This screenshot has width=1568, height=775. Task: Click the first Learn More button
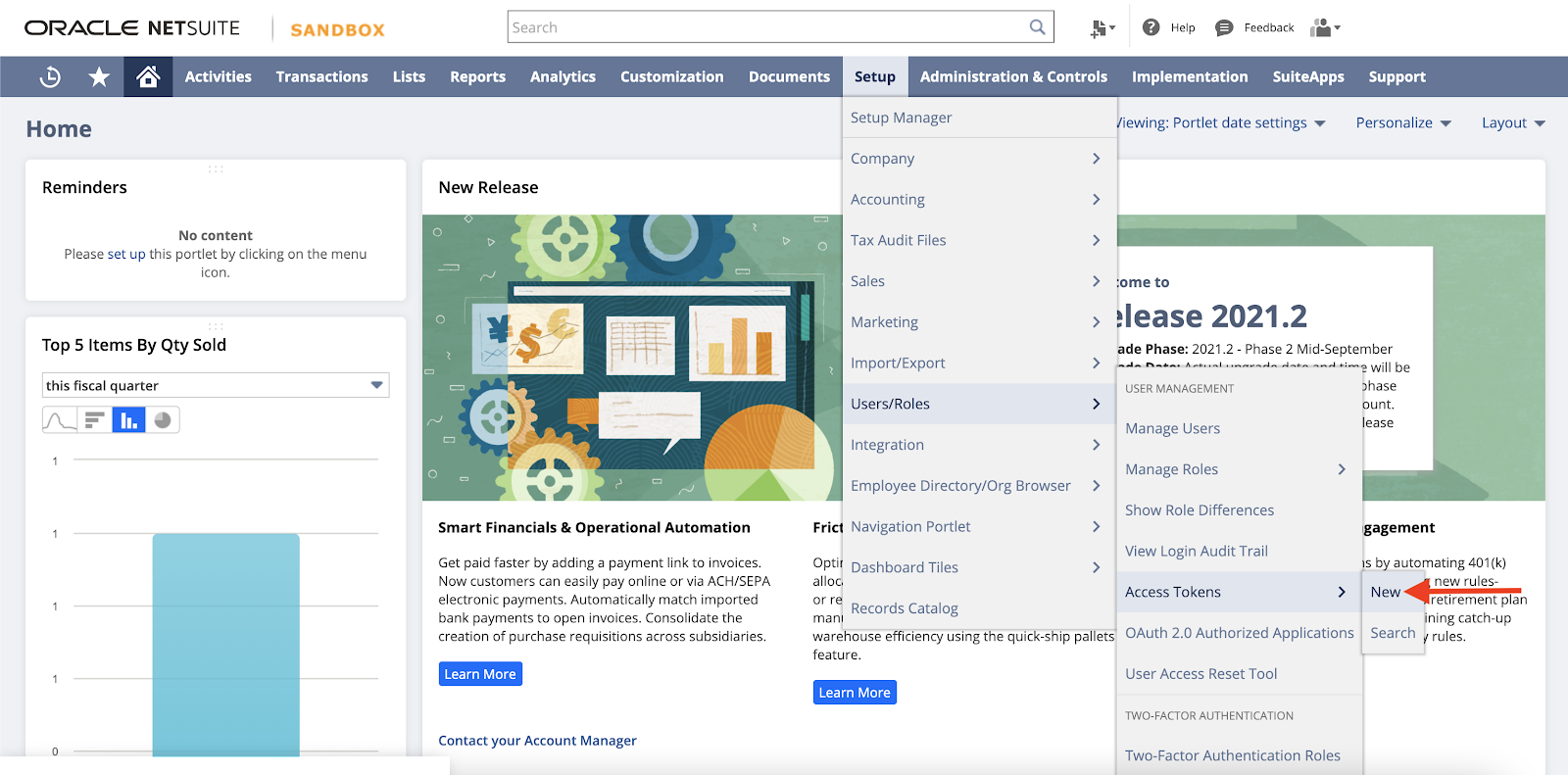pyautogui.click(x=480, y=674)
